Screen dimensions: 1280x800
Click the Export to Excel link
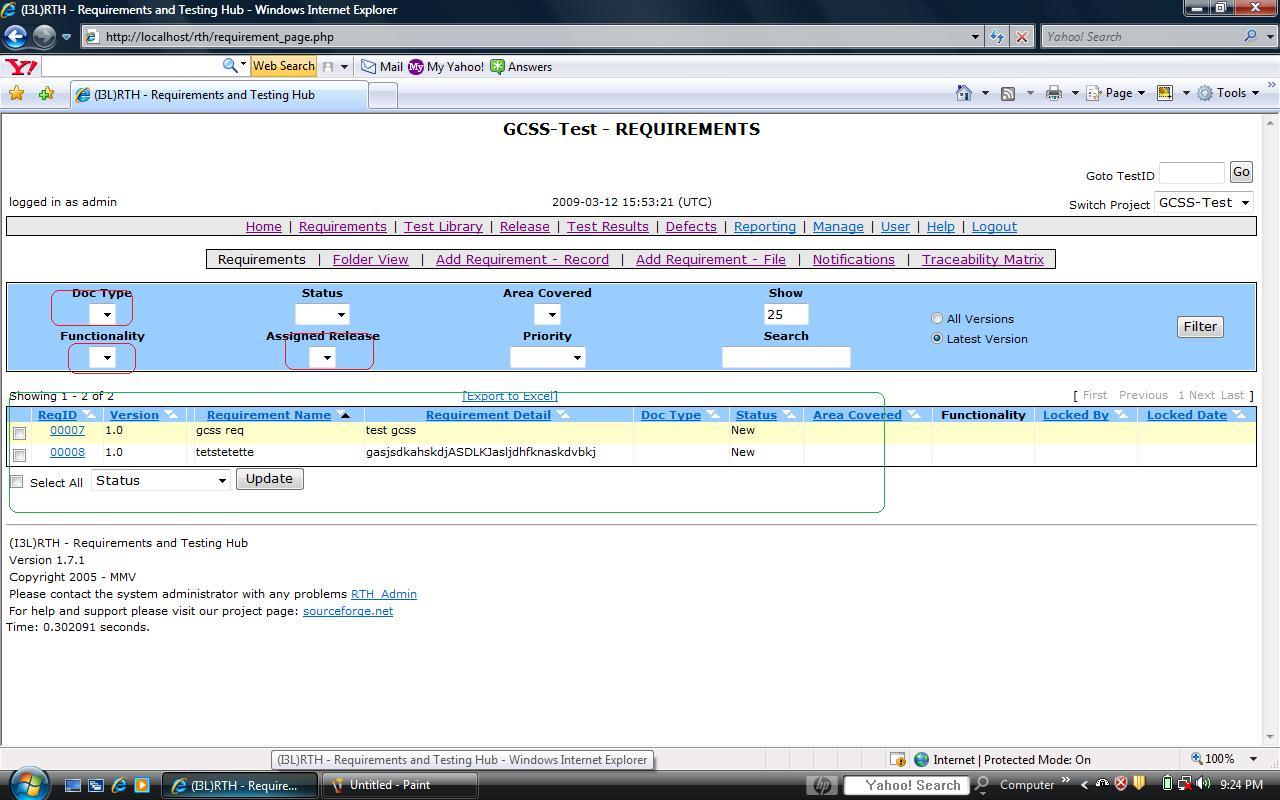click(510, 396)
